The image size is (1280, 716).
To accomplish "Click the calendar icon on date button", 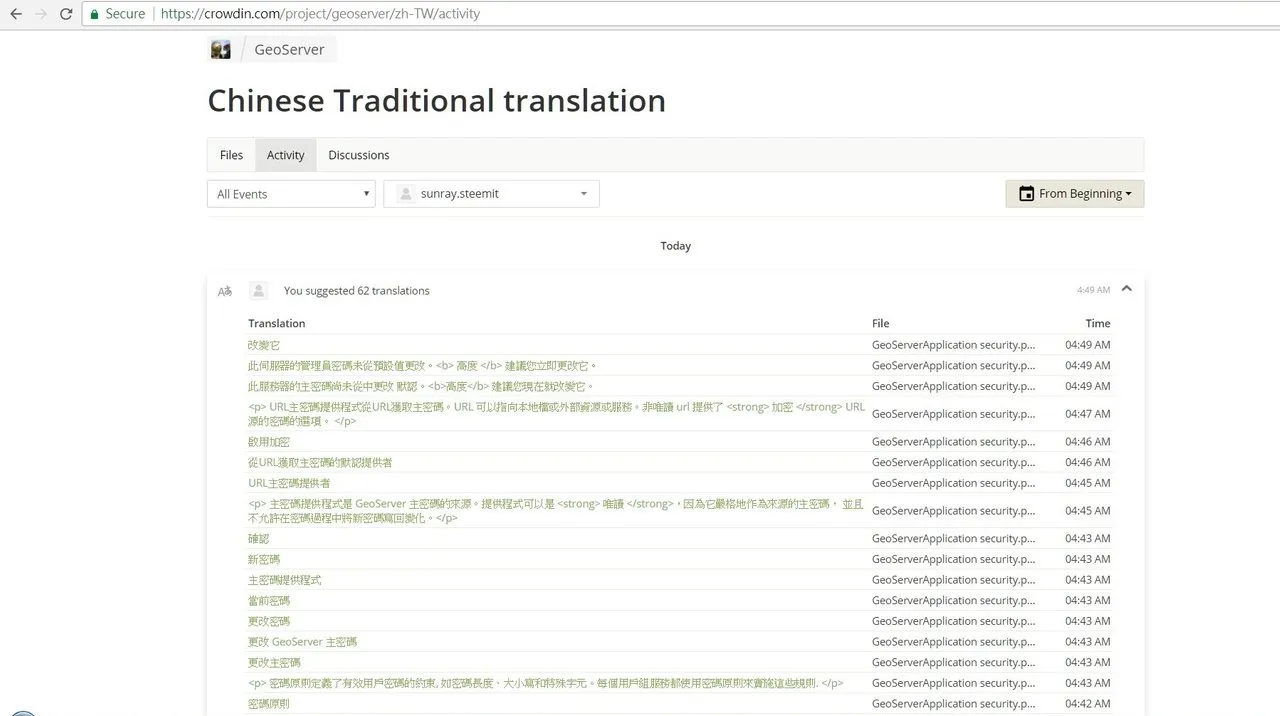I will (x=1026, y=194).
